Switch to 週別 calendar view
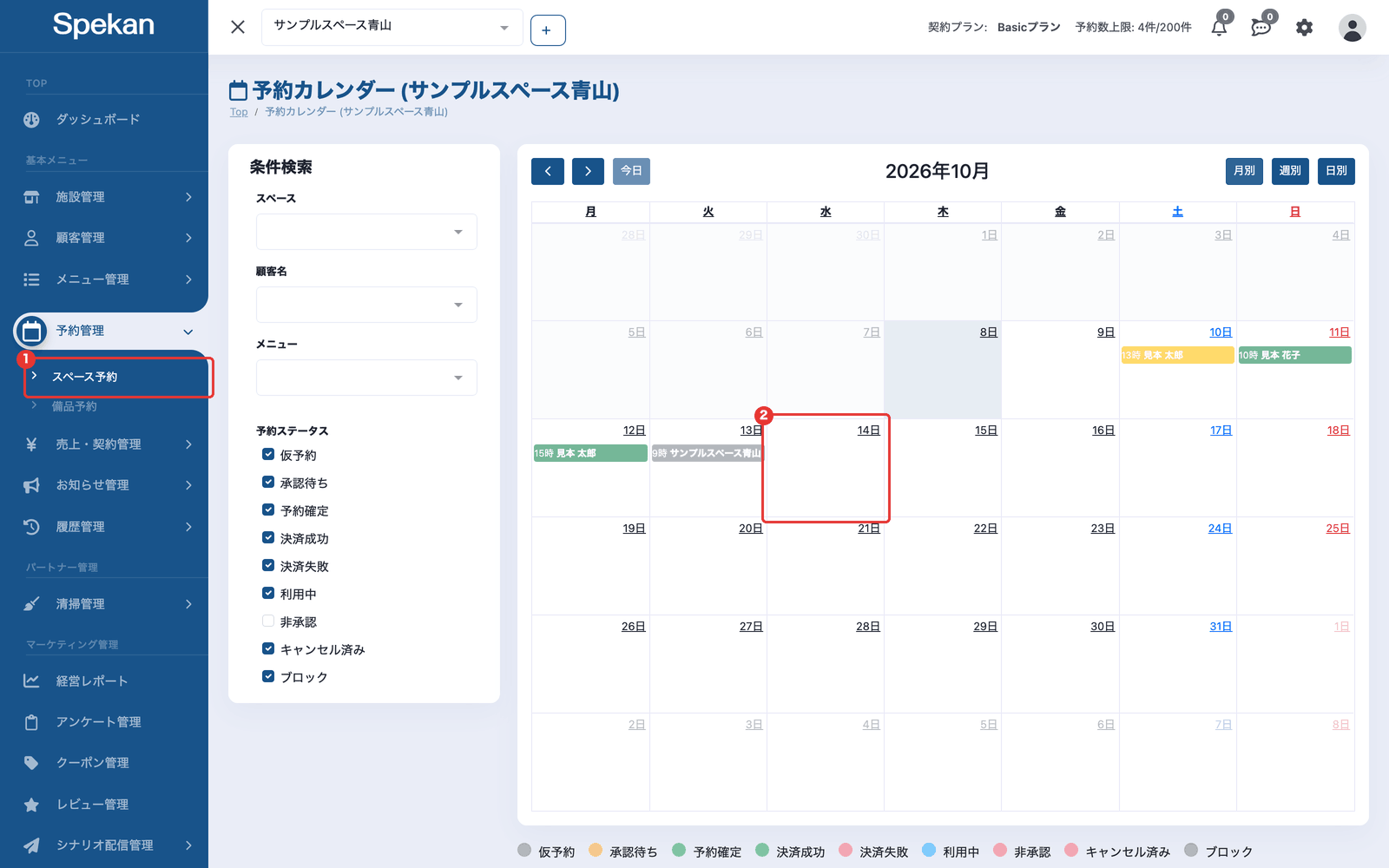1389x868 pixels. [x=1290, y=171]
